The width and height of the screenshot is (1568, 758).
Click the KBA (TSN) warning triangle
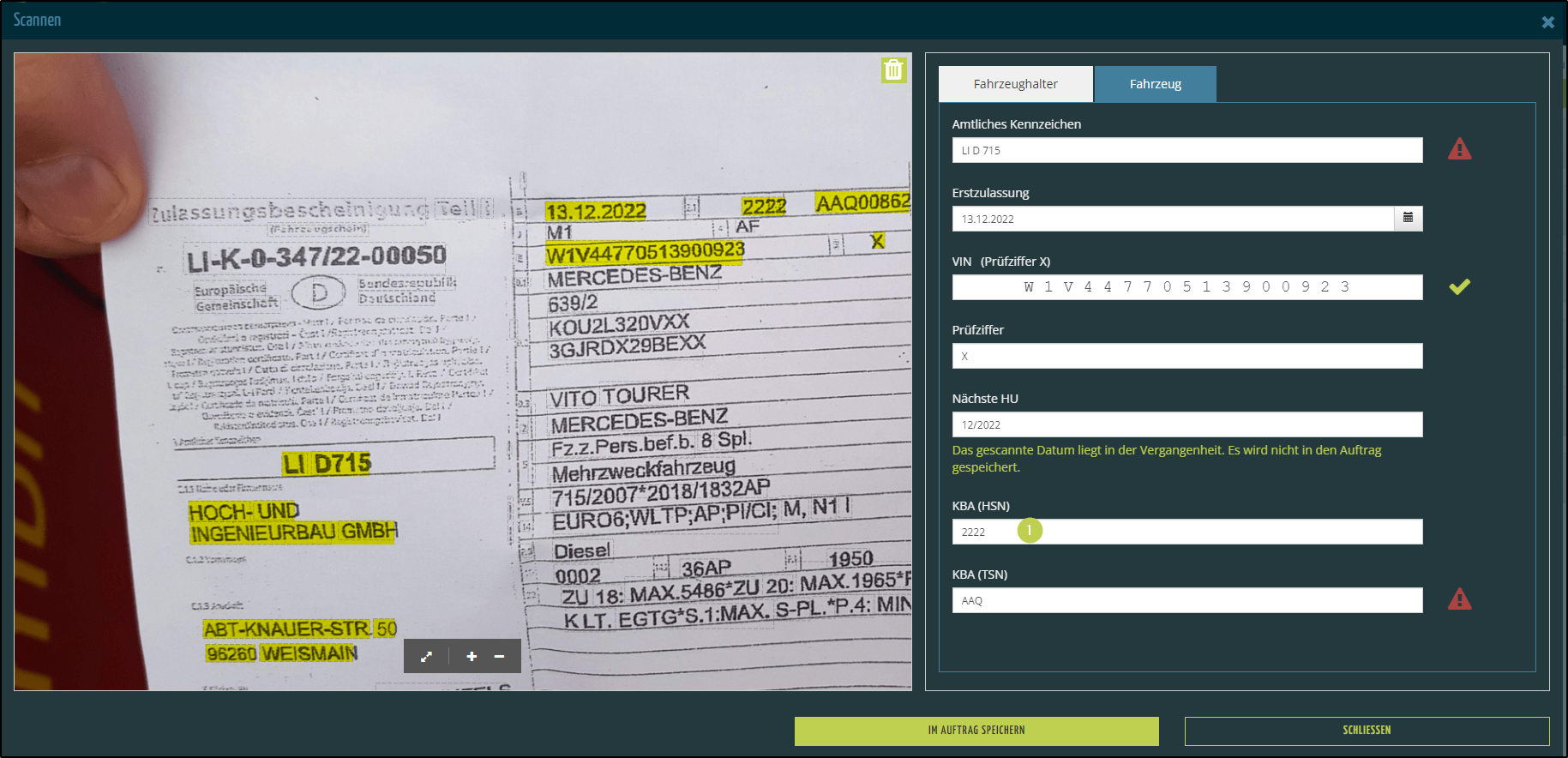pyautogui.click(x=1459, y=599)
